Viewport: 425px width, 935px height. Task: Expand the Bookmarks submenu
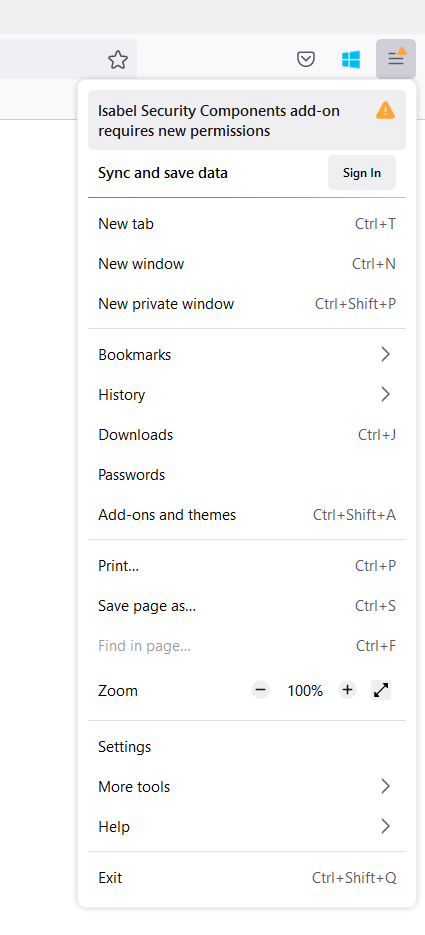coord(247,355)
